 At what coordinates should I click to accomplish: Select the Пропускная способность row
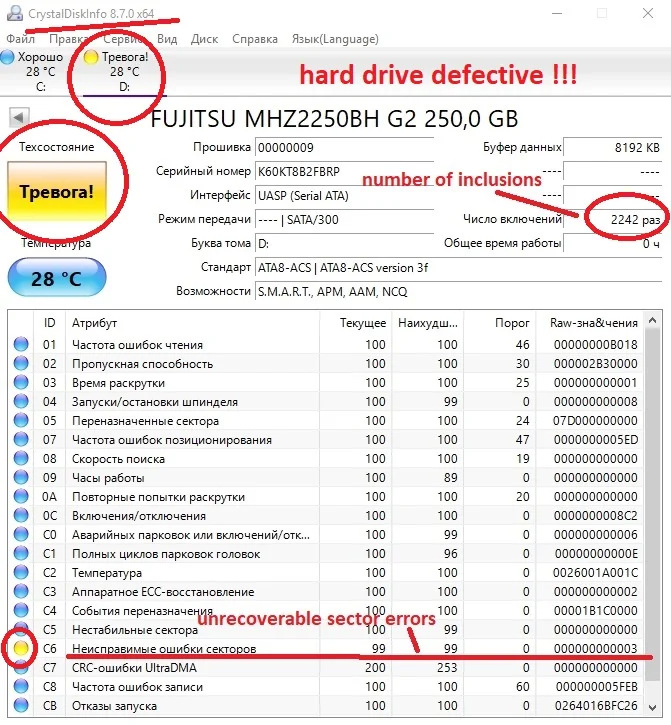point(326,363)
